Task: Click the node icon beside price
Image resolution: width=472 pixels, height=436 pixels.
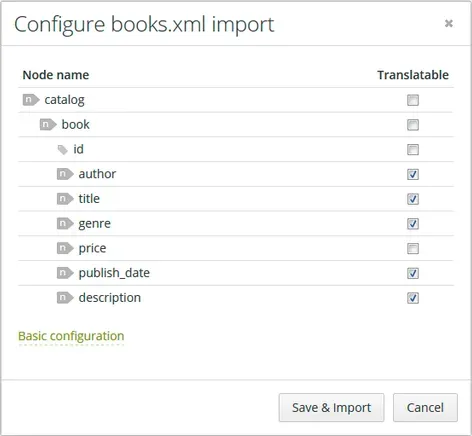Action: [x=65, y=248]
